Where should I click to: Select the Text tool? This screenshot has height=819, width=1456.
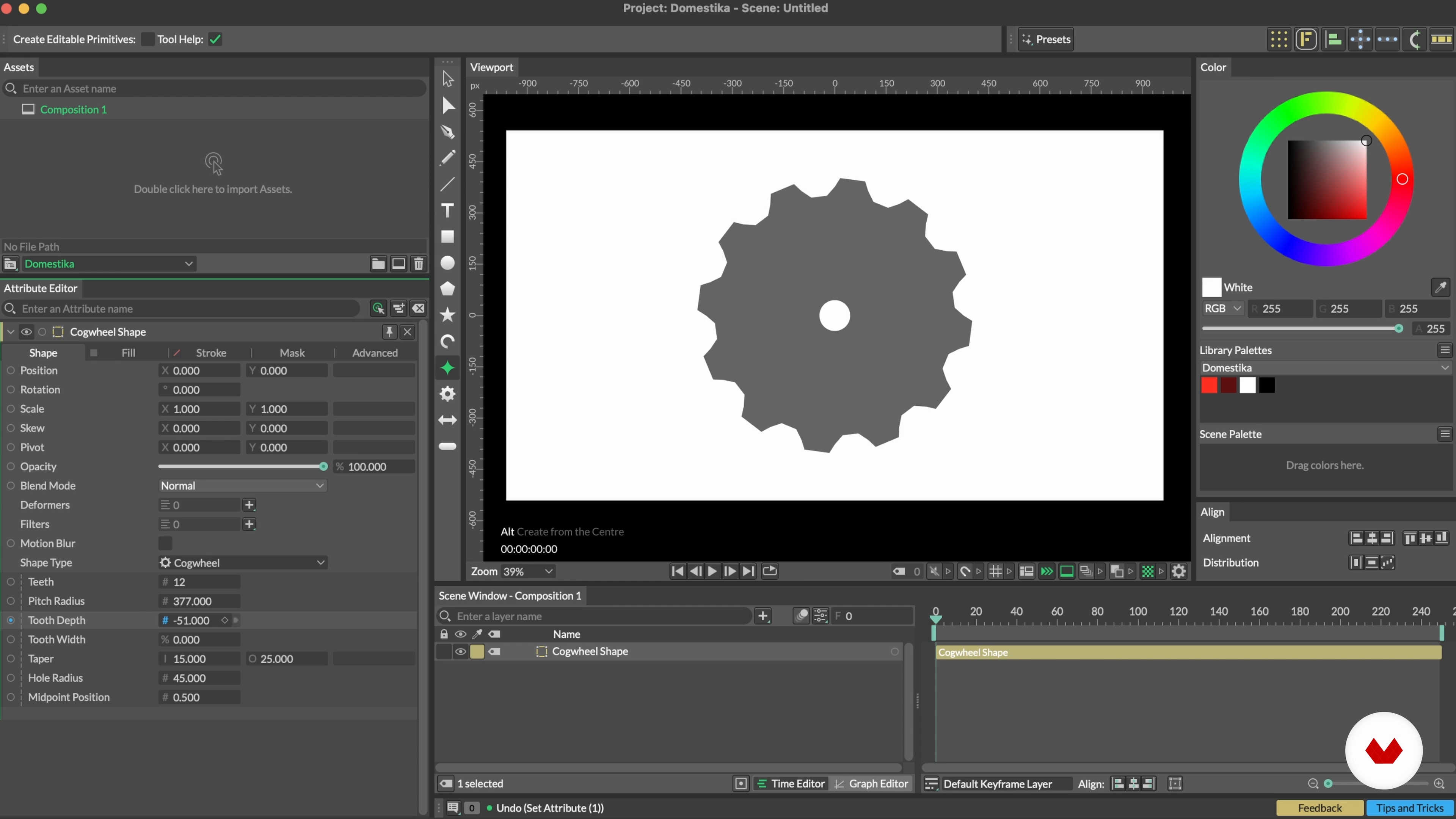click(x=448, y=210)
